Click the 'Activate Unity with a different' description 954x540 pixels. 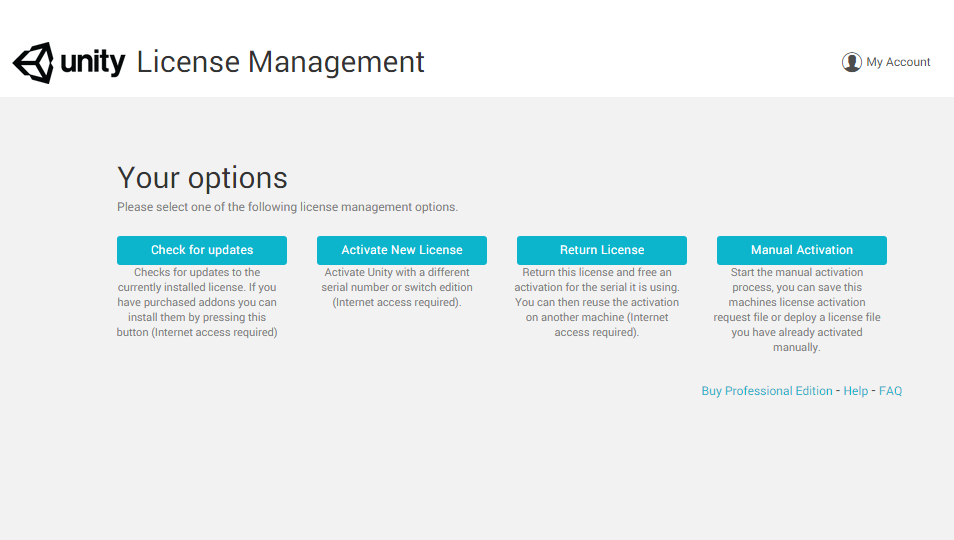click(397, 287)
